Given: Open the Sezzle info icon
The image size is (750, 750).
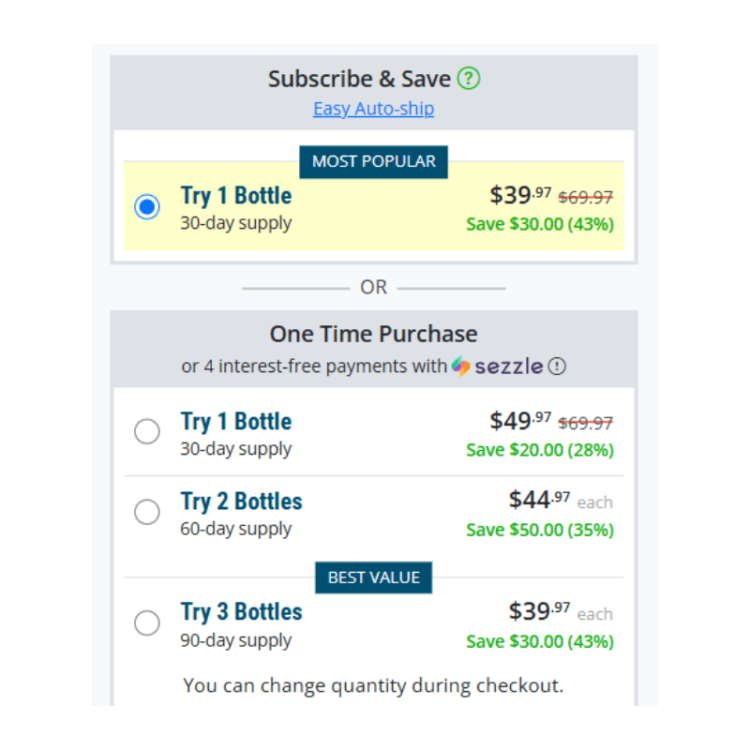Looking at the screenshot, I should pyautogui.click(x=557, y=366).
